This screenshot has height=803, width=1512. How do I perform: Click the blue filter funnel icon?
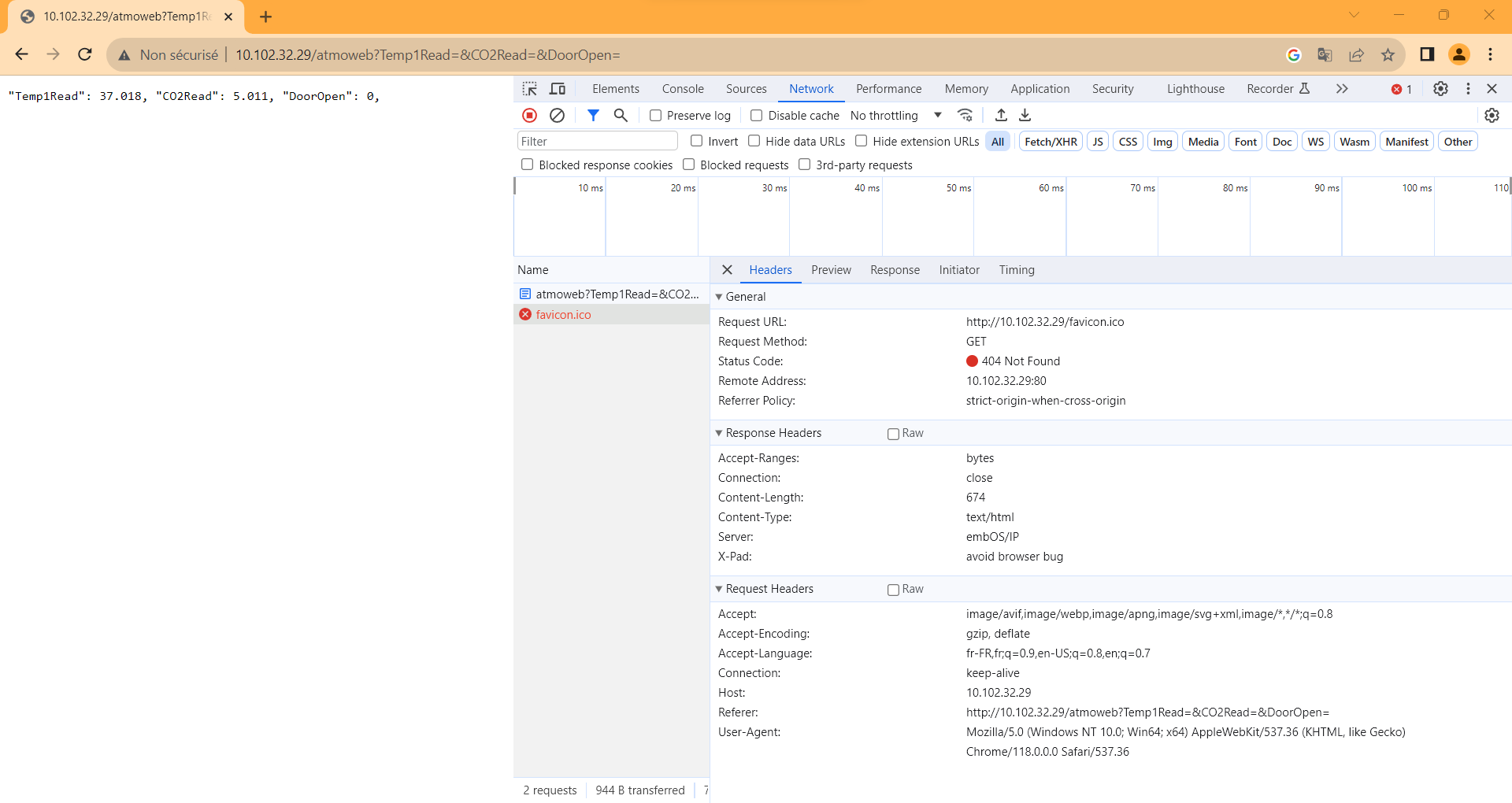593,116
